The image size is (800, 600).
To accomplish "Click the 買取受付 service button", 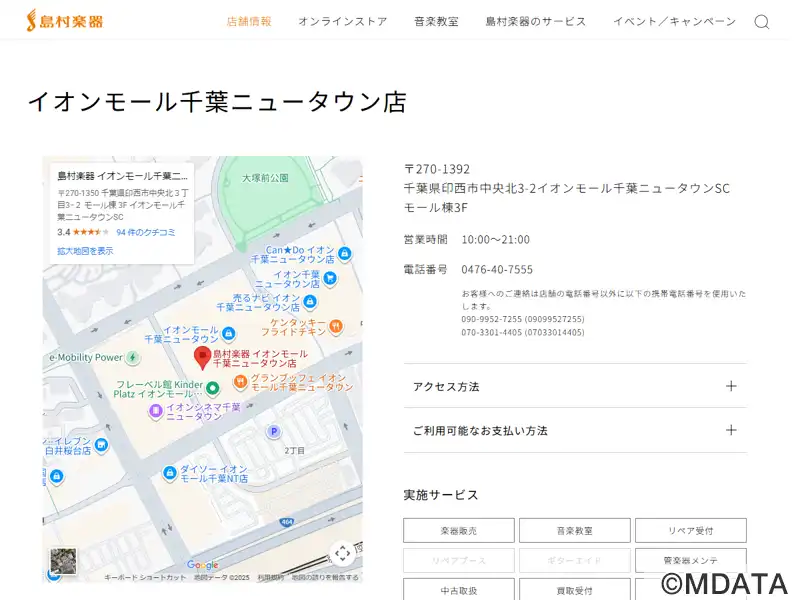I will (x=574, y=590).
